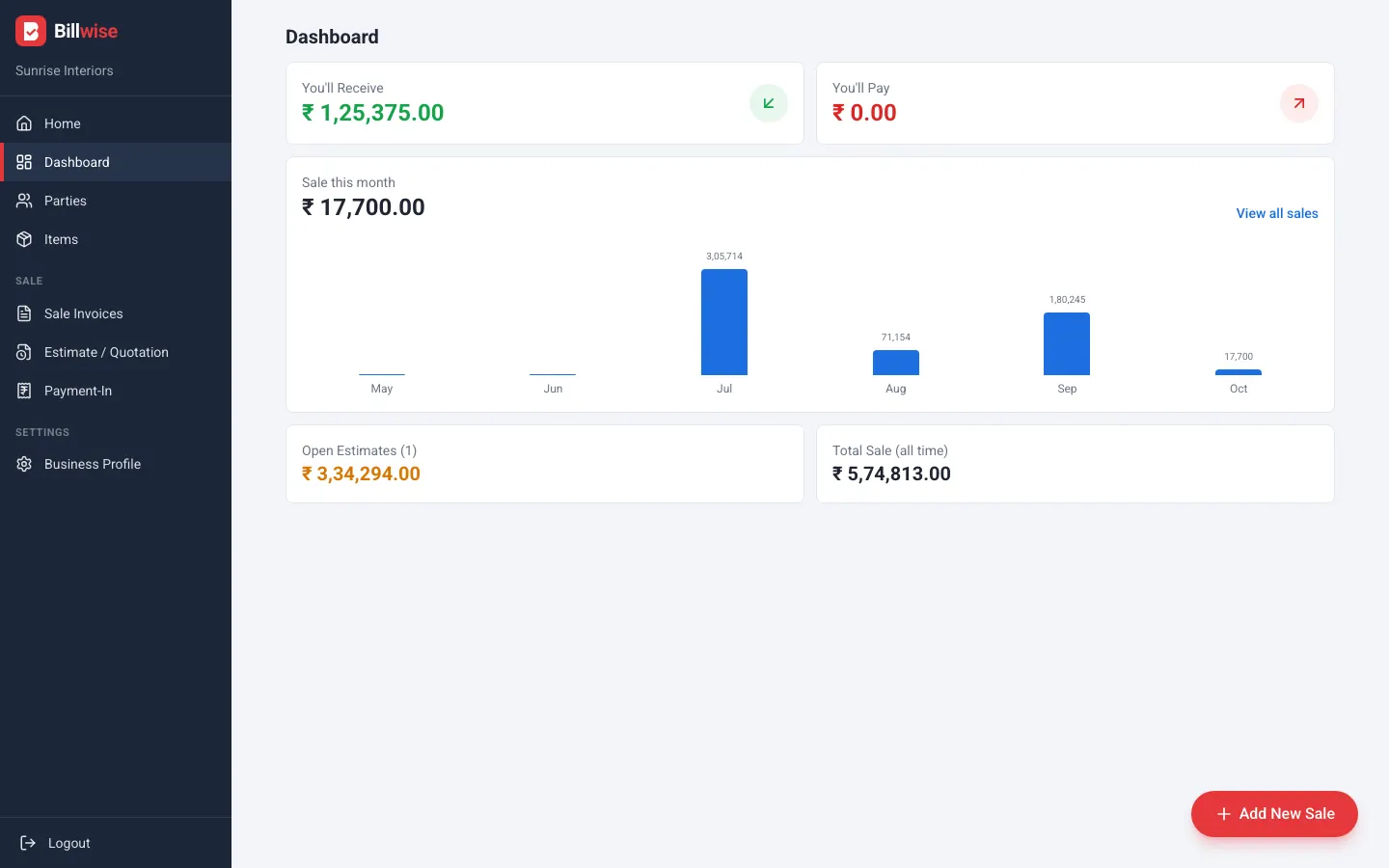Click the Items box icon
This screenshot has width=1389, height=868.
click(24, 239)
